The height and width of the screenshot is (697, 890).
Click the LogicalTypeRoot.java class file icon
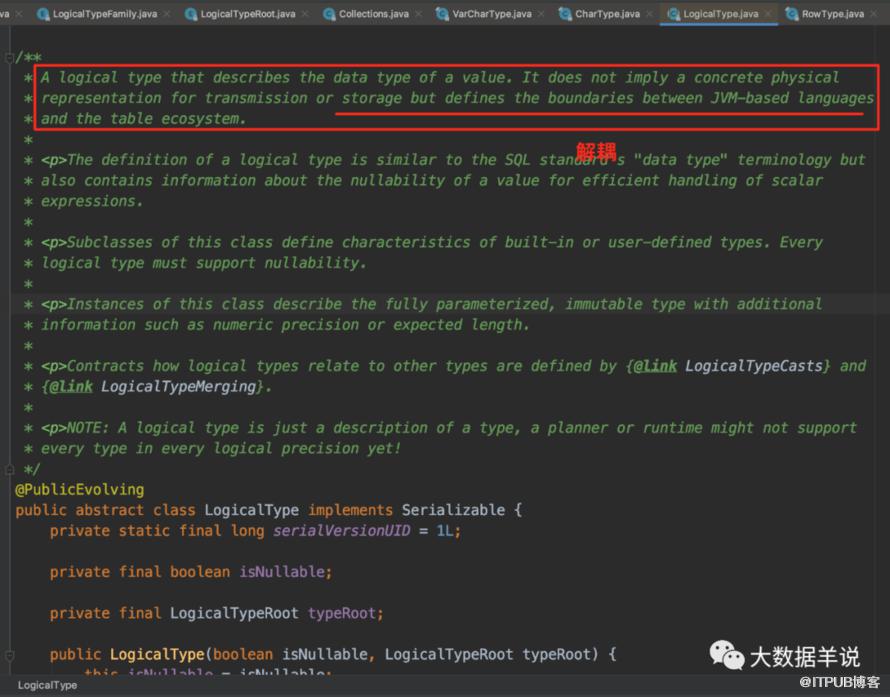coord(191,14)
